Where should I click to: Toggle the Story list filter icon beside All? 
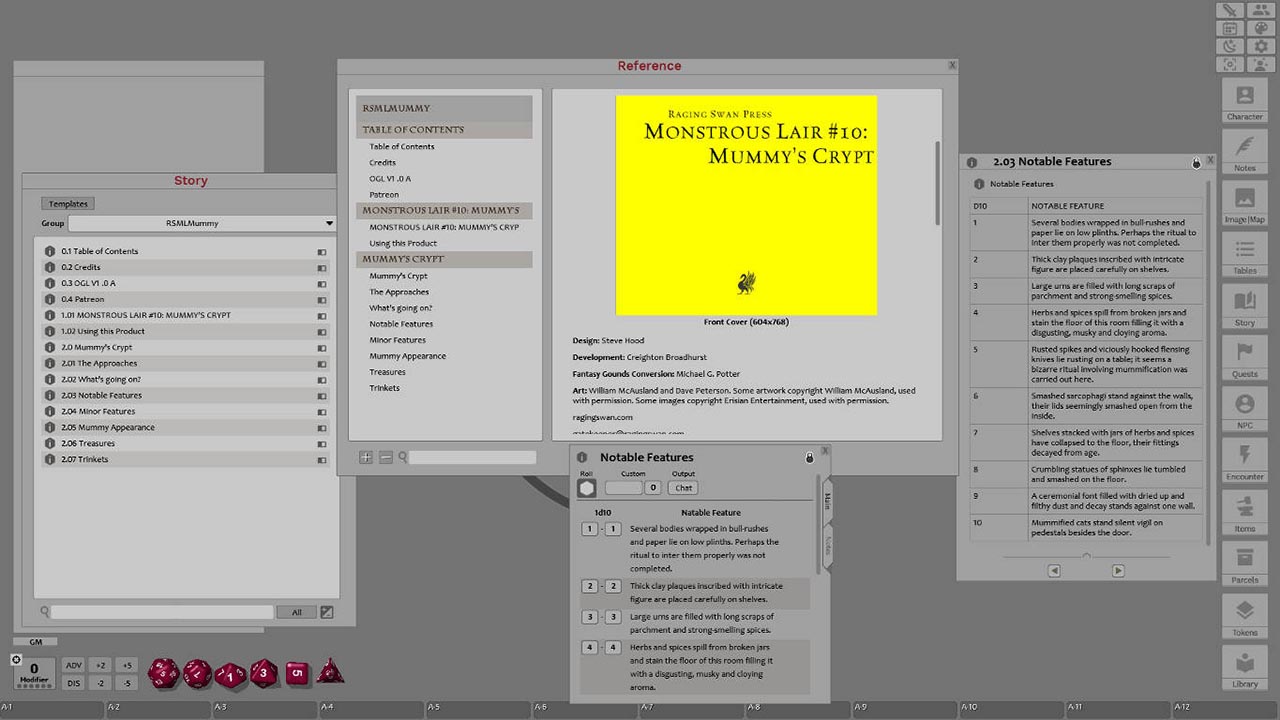tap(326, 612)
